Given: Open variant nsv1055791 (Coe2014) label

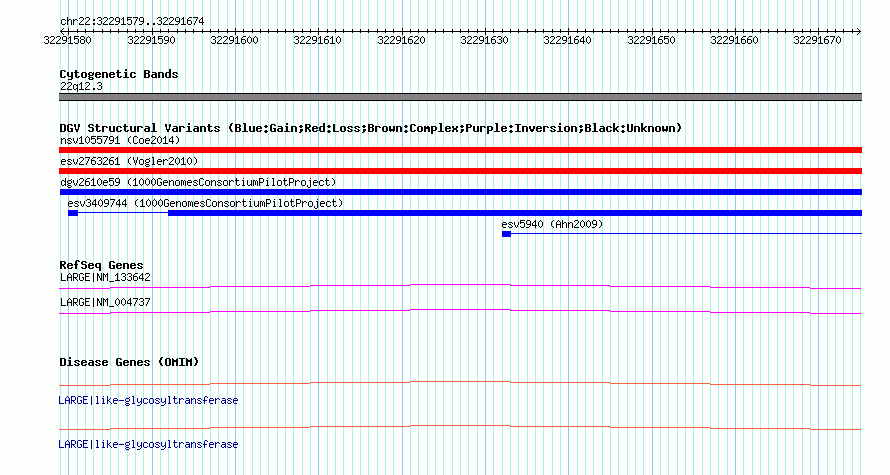Looking at the screenshot, I should (x=120, y=140).
